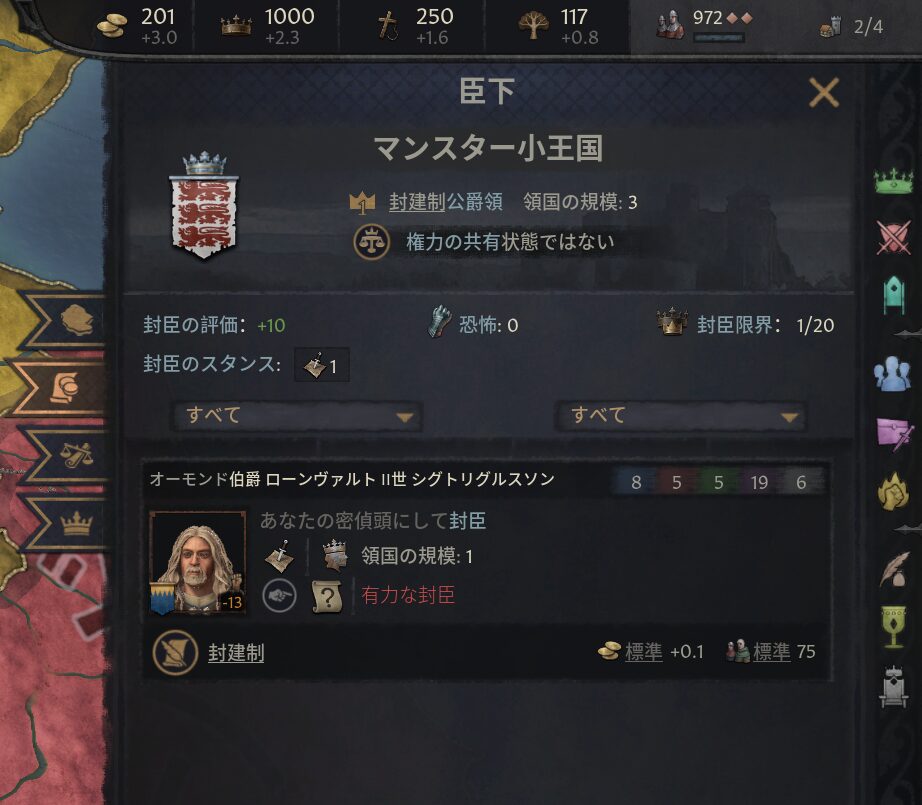The height and width of the screenshot is (805, 922).
Task: Open the royal court throne icon
Action: 893,686
